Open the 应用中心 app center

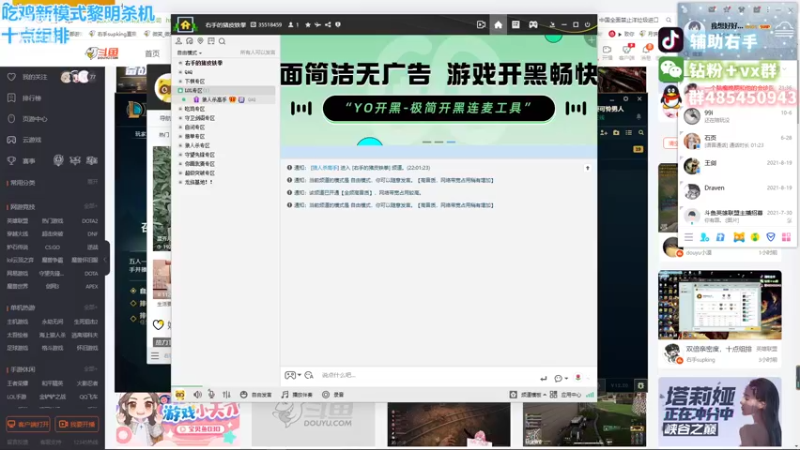(x=565, y=394)
